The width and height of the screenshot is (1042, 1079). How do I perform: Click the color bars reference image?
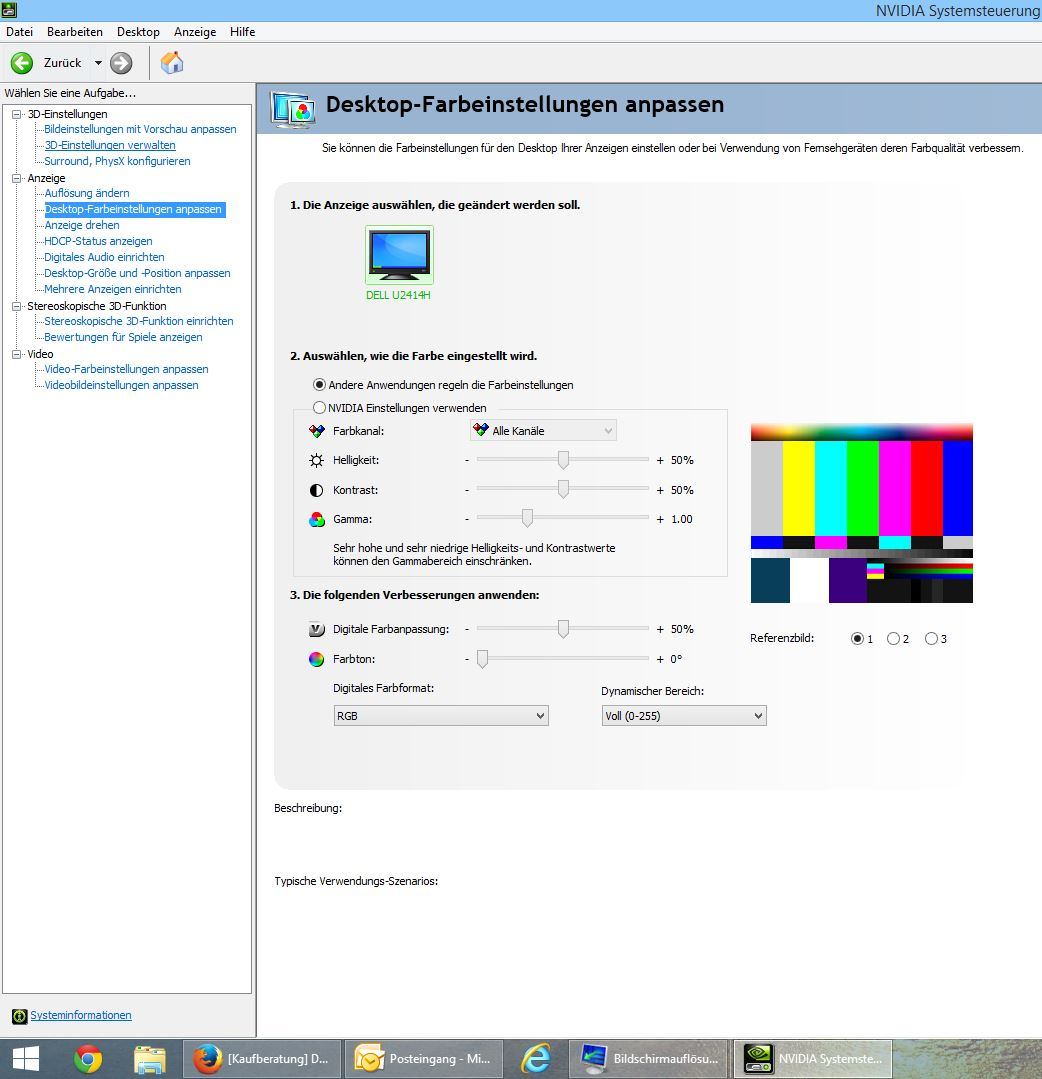pyautogui.click(x=862, y=513)
